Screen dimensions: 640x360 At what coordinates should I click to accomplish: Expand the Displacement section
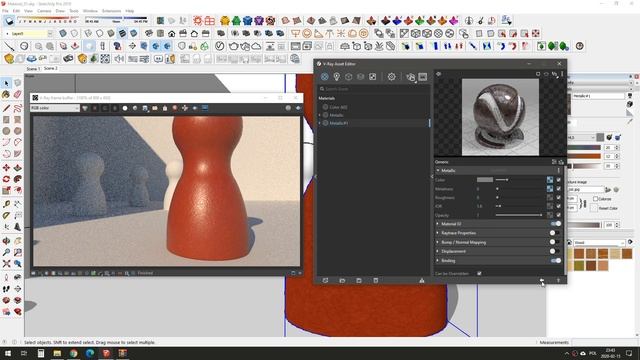point(438,251)
